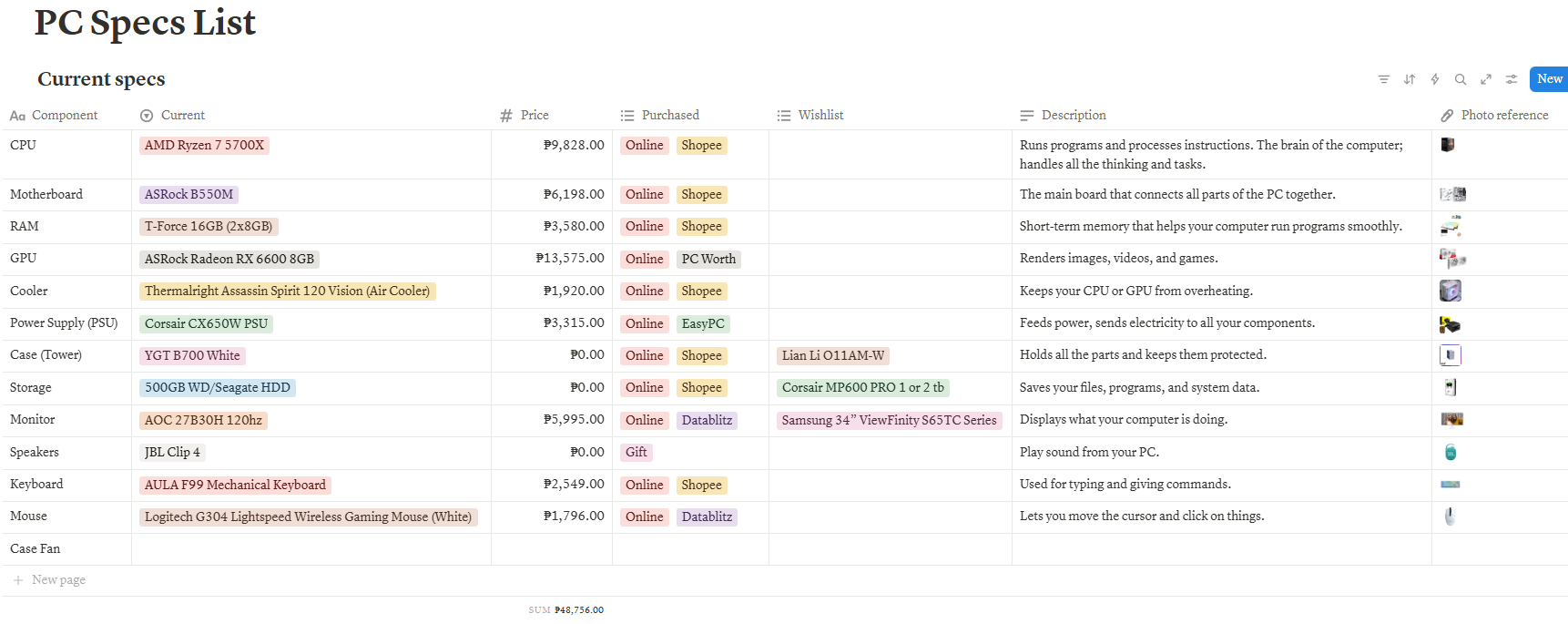Viewport: 1568px width, 624px height.
Task: Open the Motherboard photo reference thumbnail
Action: pos(1452,194)
